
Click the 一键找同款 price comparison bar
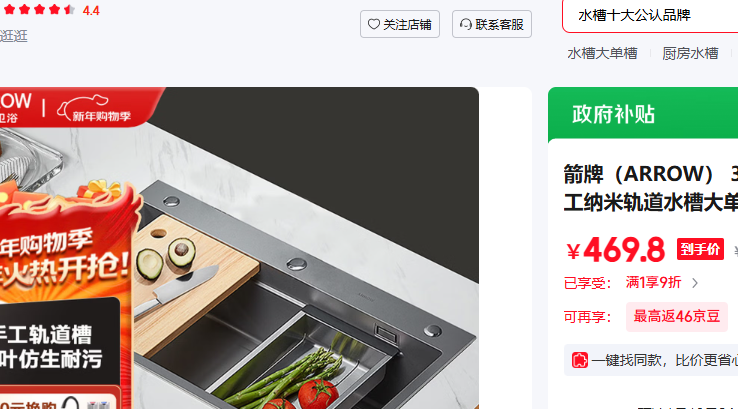(x=651, y=360)
